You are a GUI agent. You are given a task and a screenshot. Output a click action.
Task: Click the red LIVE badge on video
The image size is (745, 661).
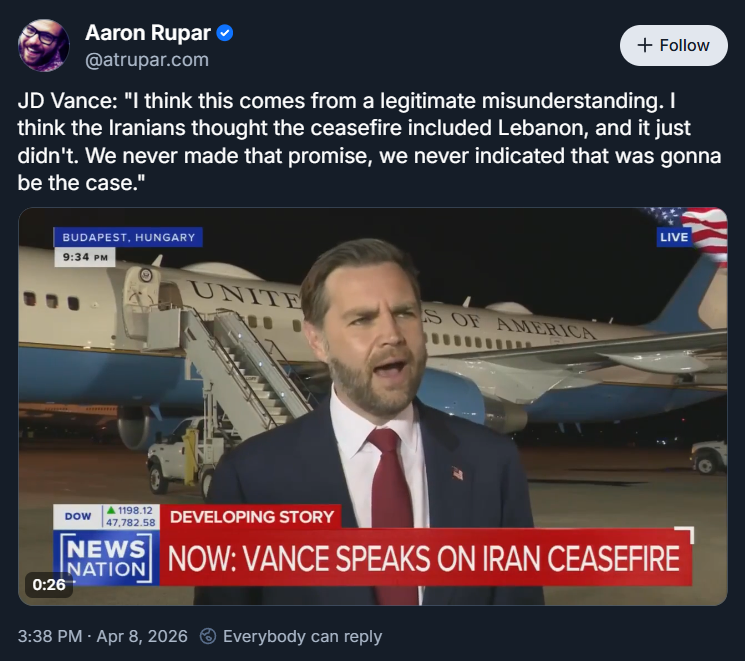[674, 237]
